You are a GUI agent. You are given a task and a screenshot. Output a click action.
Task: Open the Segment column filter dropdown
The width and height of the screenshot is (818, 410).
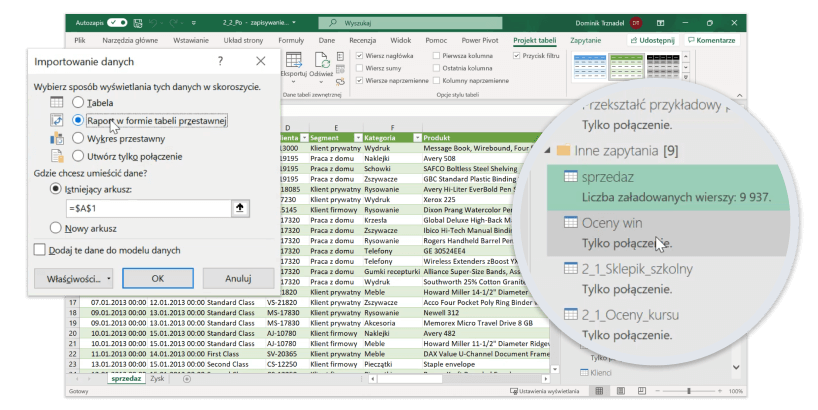point(358,138)
